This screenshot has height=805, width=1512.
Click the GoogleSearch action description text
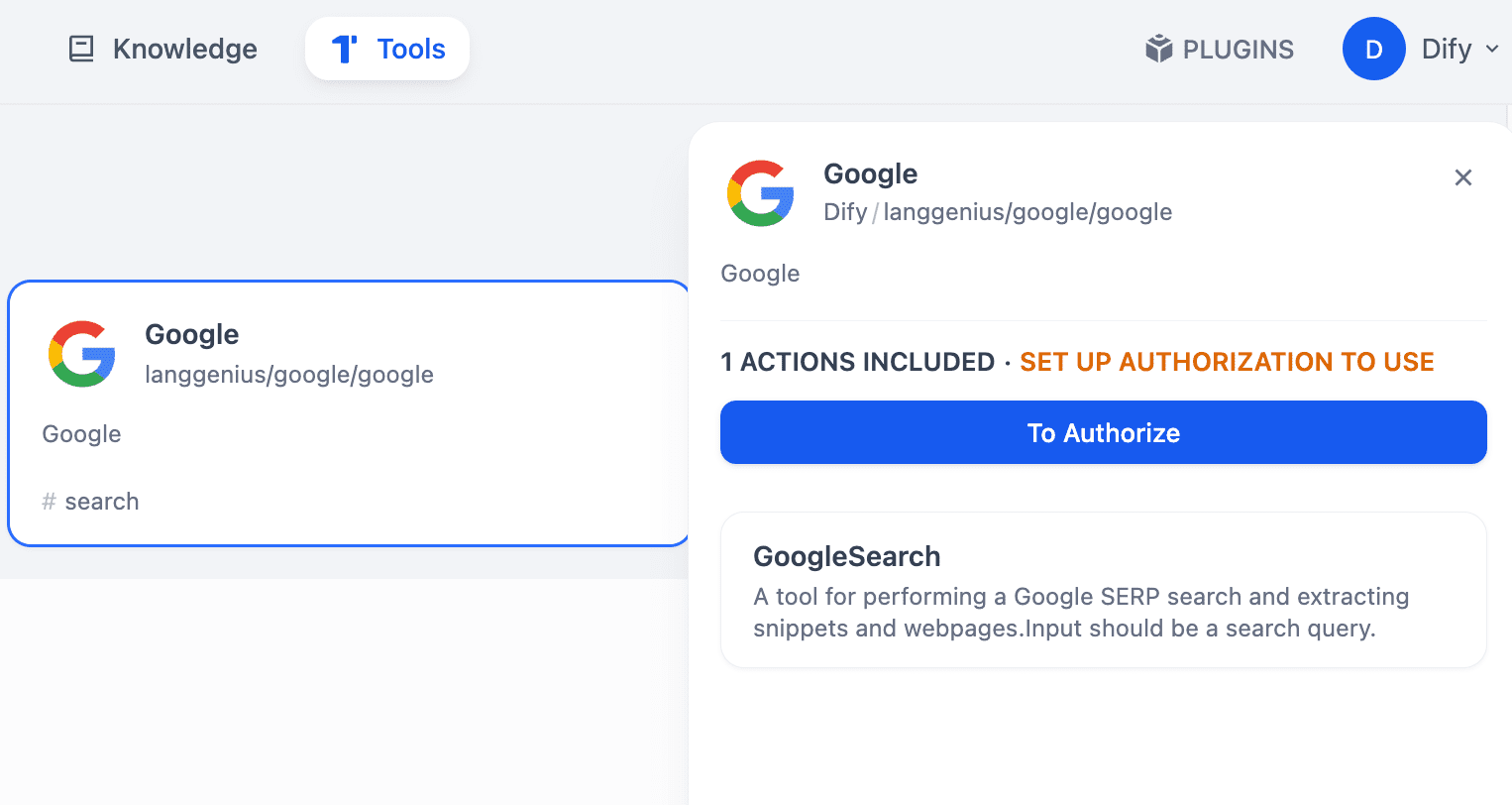coord(1080,613)
